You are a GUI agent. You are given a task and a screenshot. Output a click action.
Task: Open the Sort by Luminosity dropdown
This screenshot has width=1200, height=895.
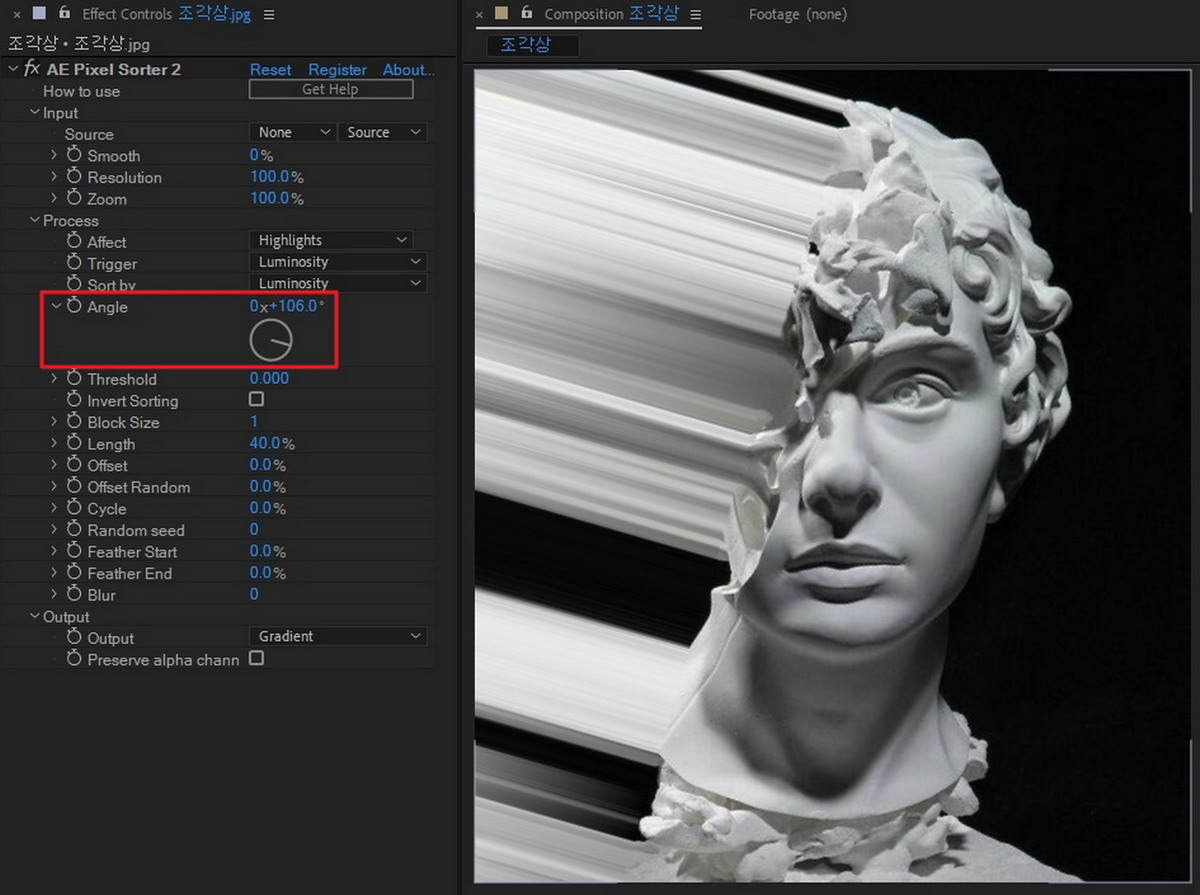pyautogui.click(x=337, y=283)
